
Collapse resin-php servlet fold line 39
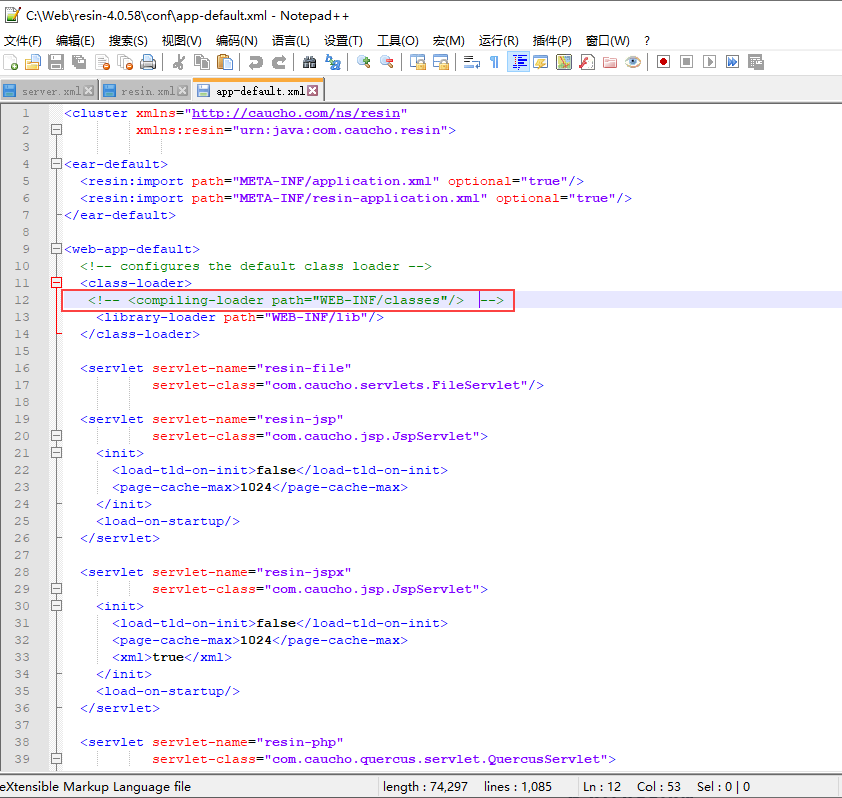pyautogui.click(x=56, y=759)
